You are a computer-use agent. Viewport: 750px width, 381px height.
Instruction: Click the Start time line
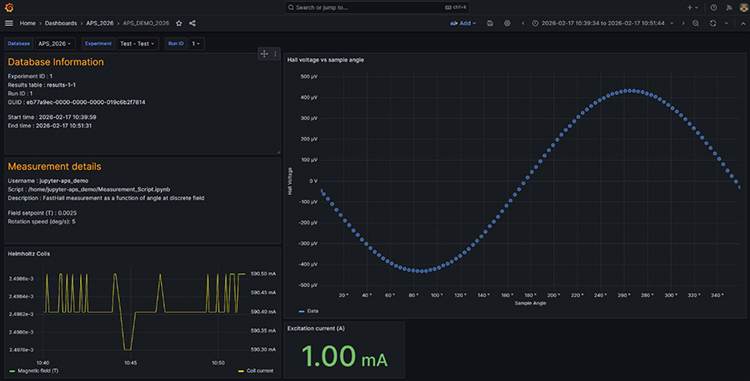pos(52,117)
